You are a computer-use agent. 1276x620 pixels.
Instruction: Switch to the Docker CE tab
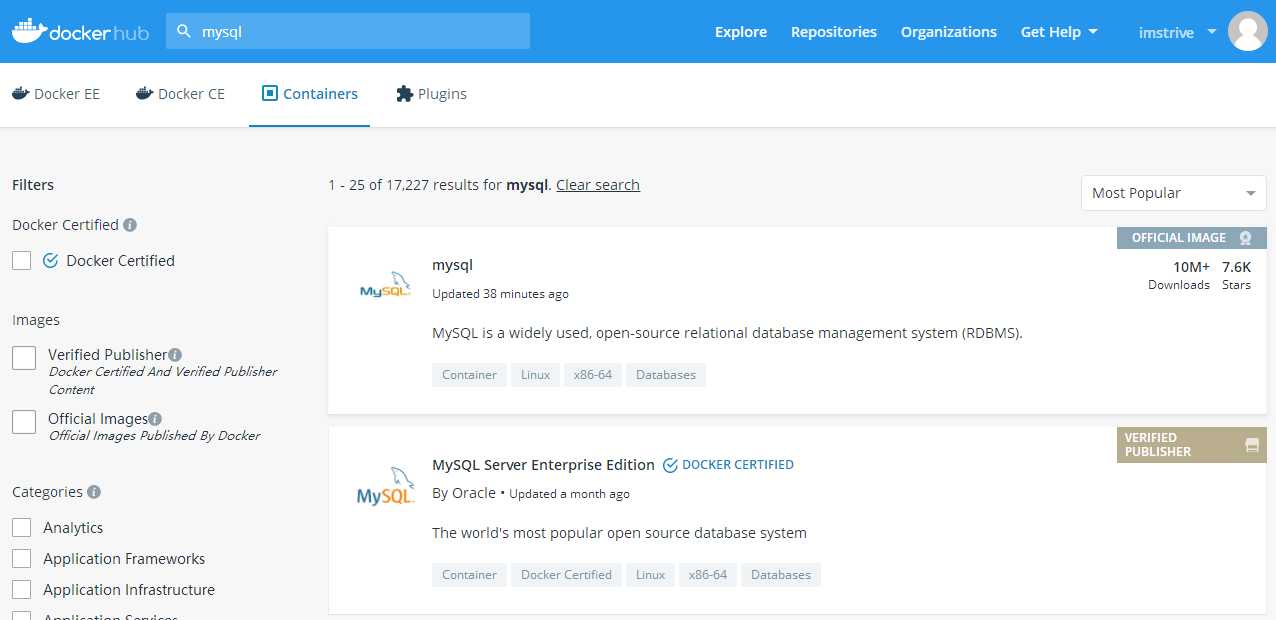(x=180, y=94)
